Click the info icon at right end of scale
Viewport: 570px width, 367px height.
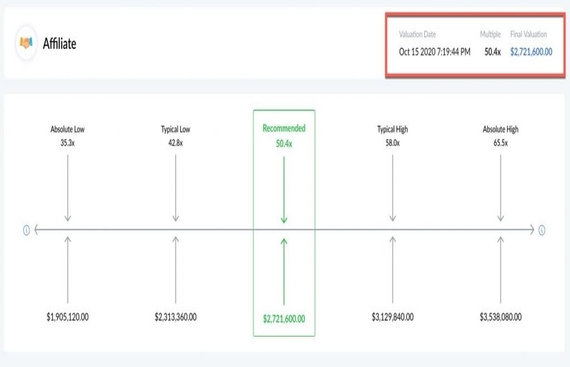542,230
